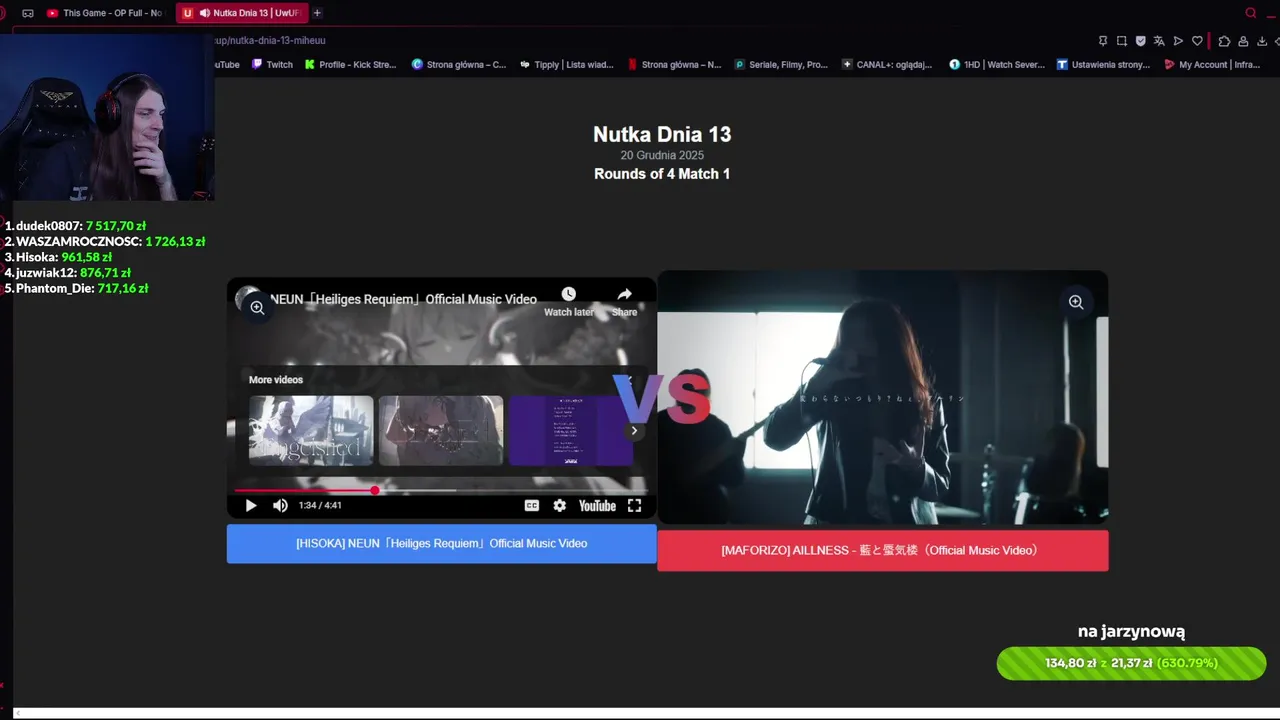Seek on the red video progress bar
1280x720 pixels.
441,490
